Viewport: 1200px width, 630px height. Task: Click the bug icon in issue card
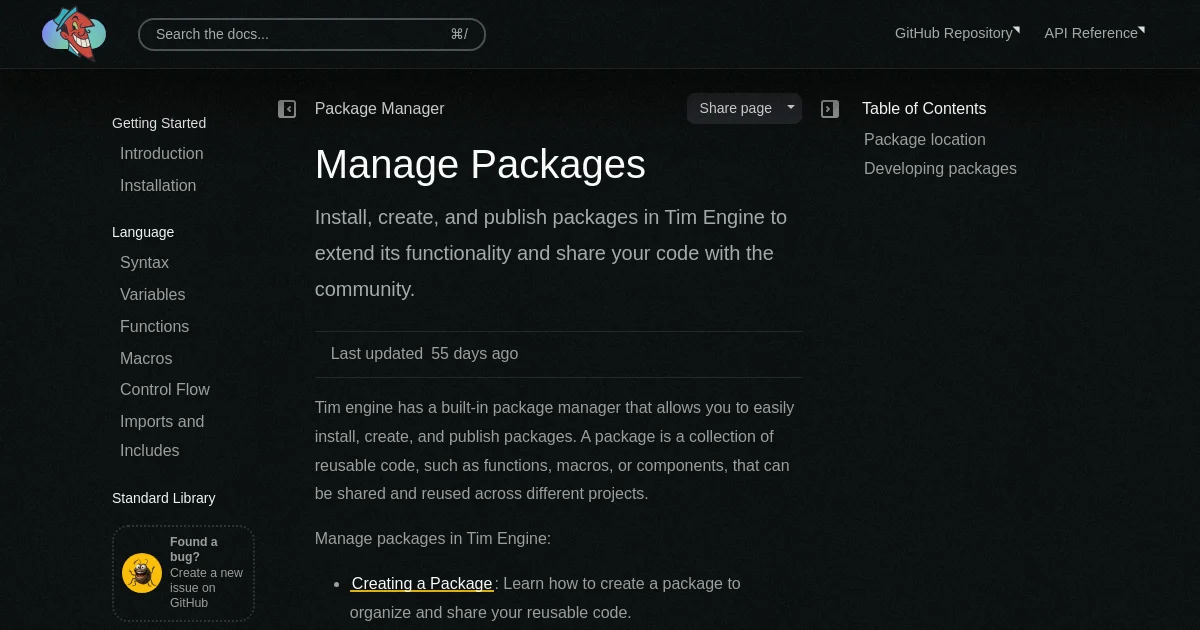142,573
